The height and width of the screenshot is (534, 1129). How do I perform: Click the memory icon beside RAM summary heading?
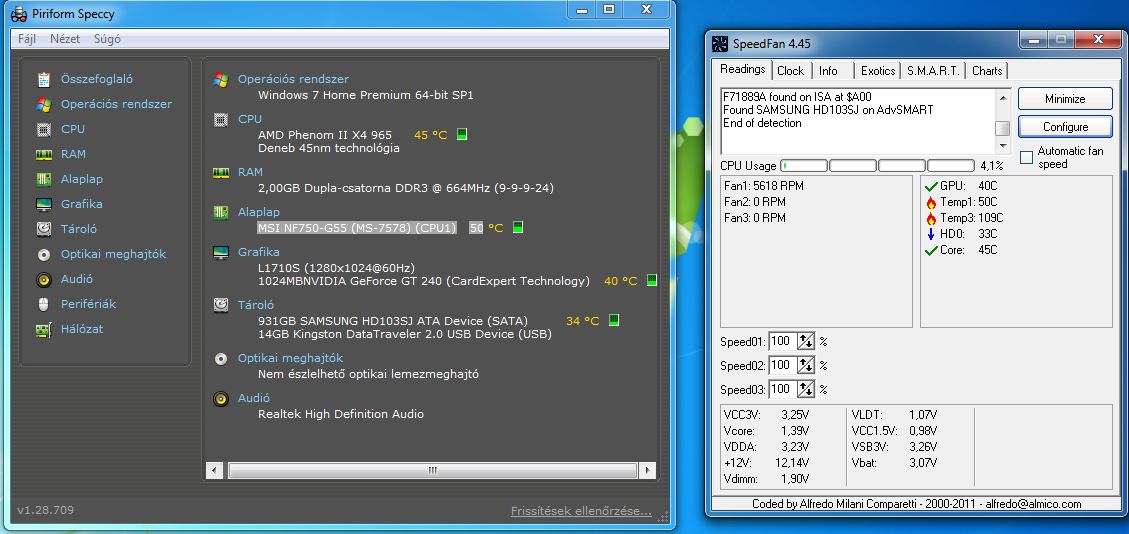click(x=221, y=173)
